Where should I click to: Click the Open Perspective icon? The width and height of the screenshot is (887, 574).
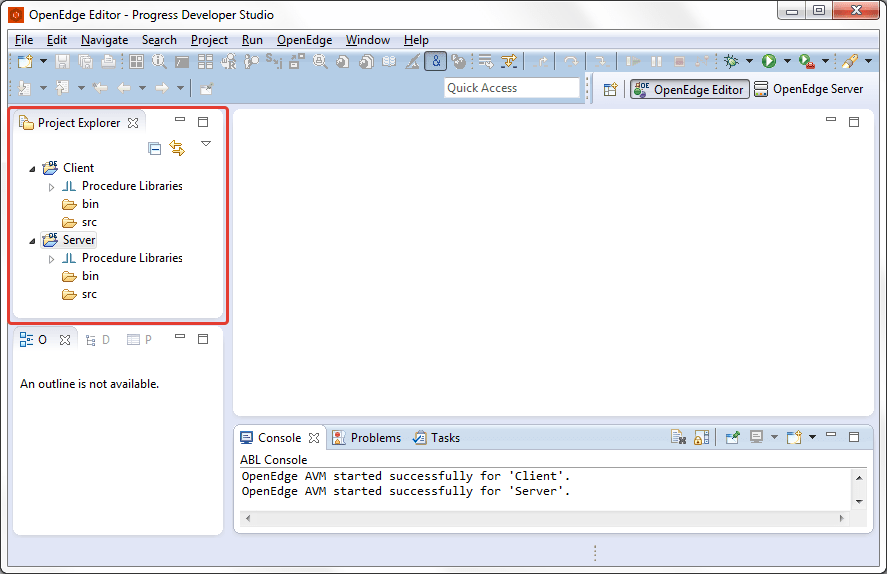coord(610,89)
